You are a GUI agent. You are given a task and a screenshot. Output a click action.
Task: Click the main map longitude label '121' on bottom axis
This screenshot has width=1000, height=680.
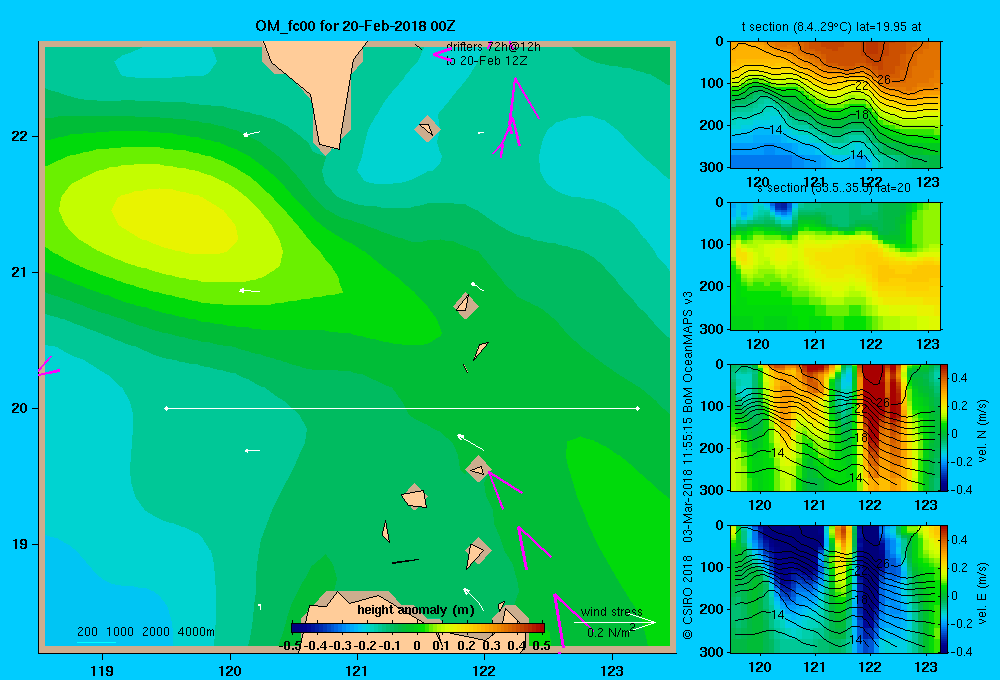[x=357, y=670]
